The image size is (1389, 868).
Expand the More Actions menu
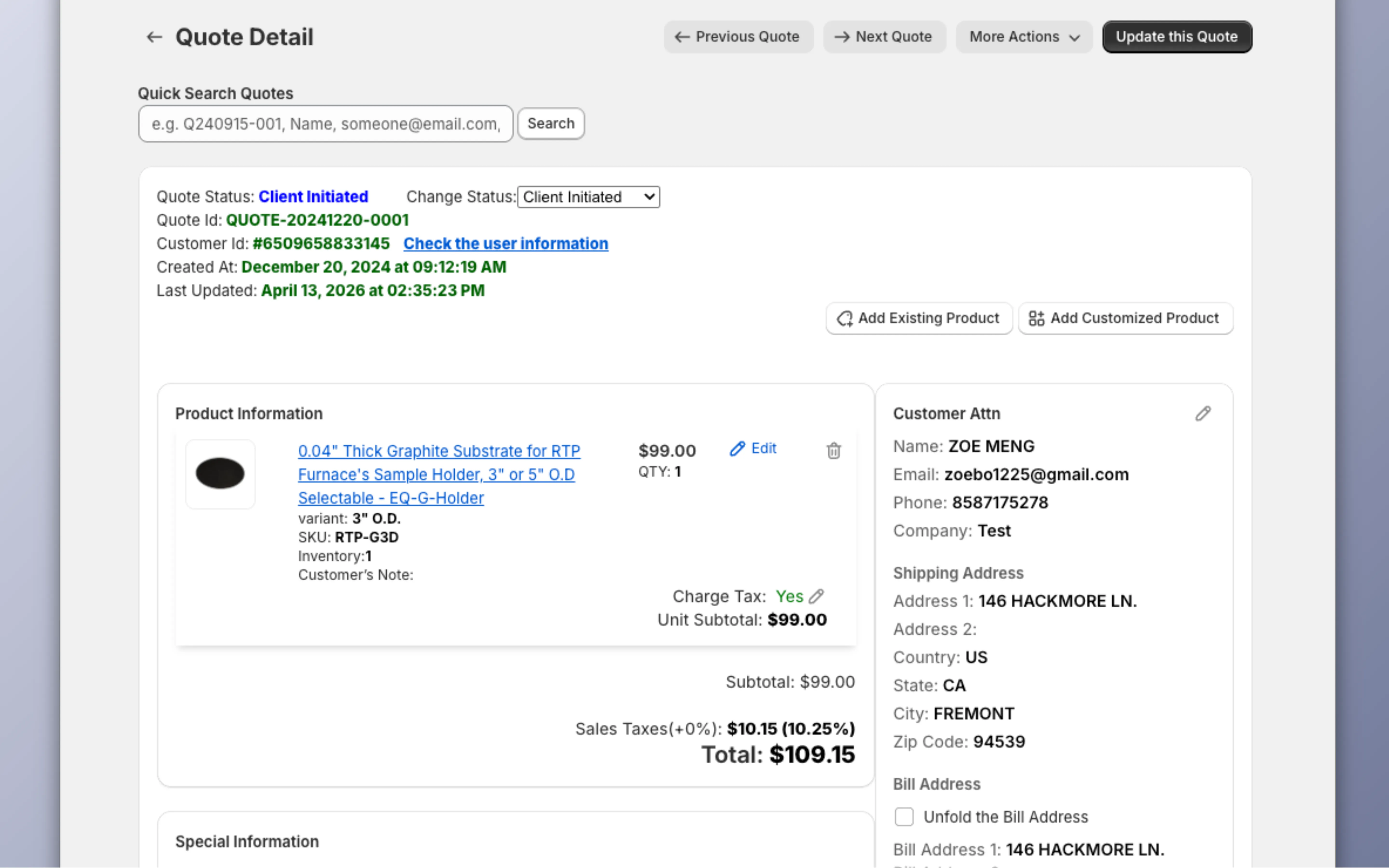pyautogui.click(x=1024, y=37)
